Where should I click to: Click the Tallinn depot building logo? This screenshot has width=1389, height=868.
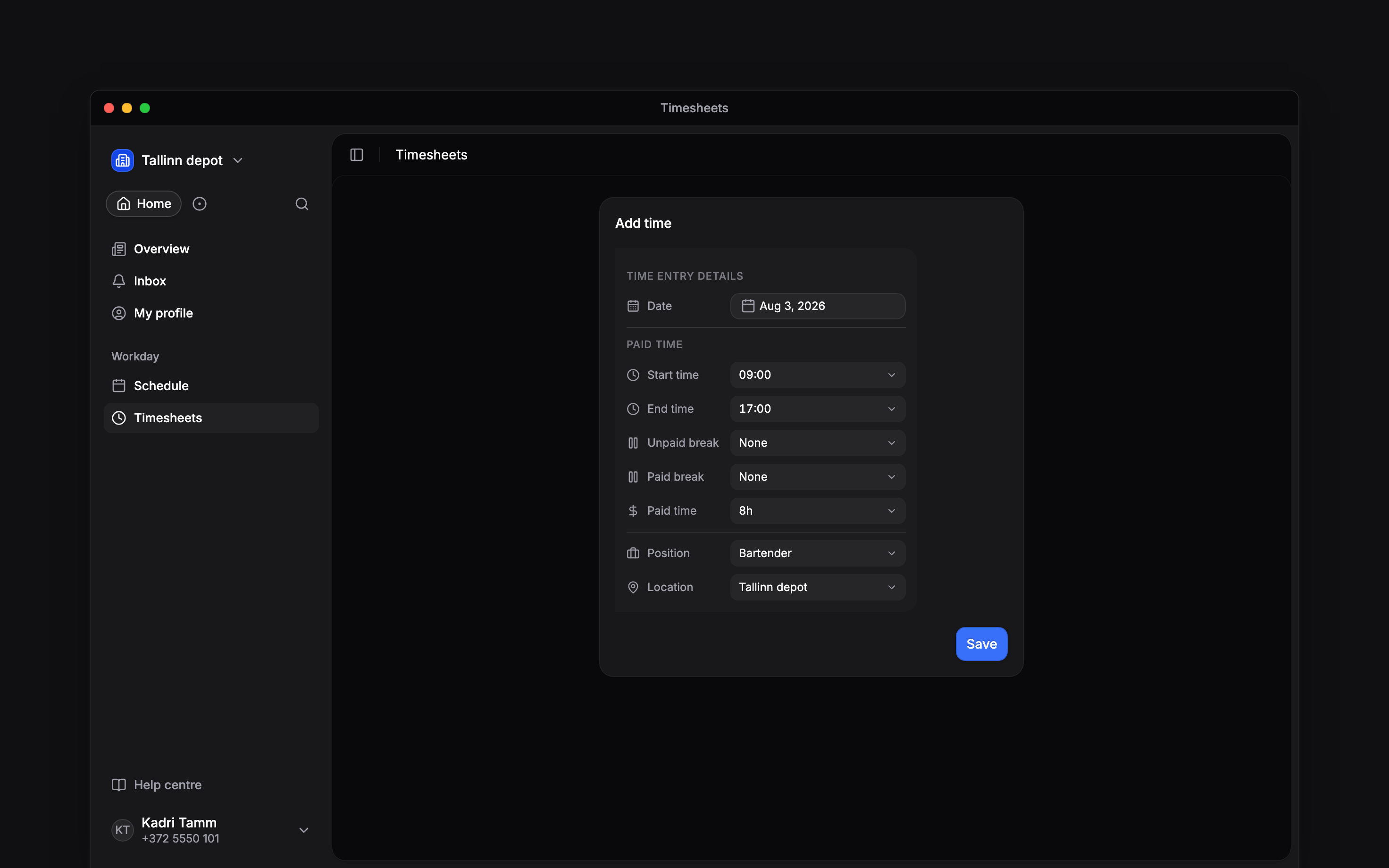(x=122, y=160)
